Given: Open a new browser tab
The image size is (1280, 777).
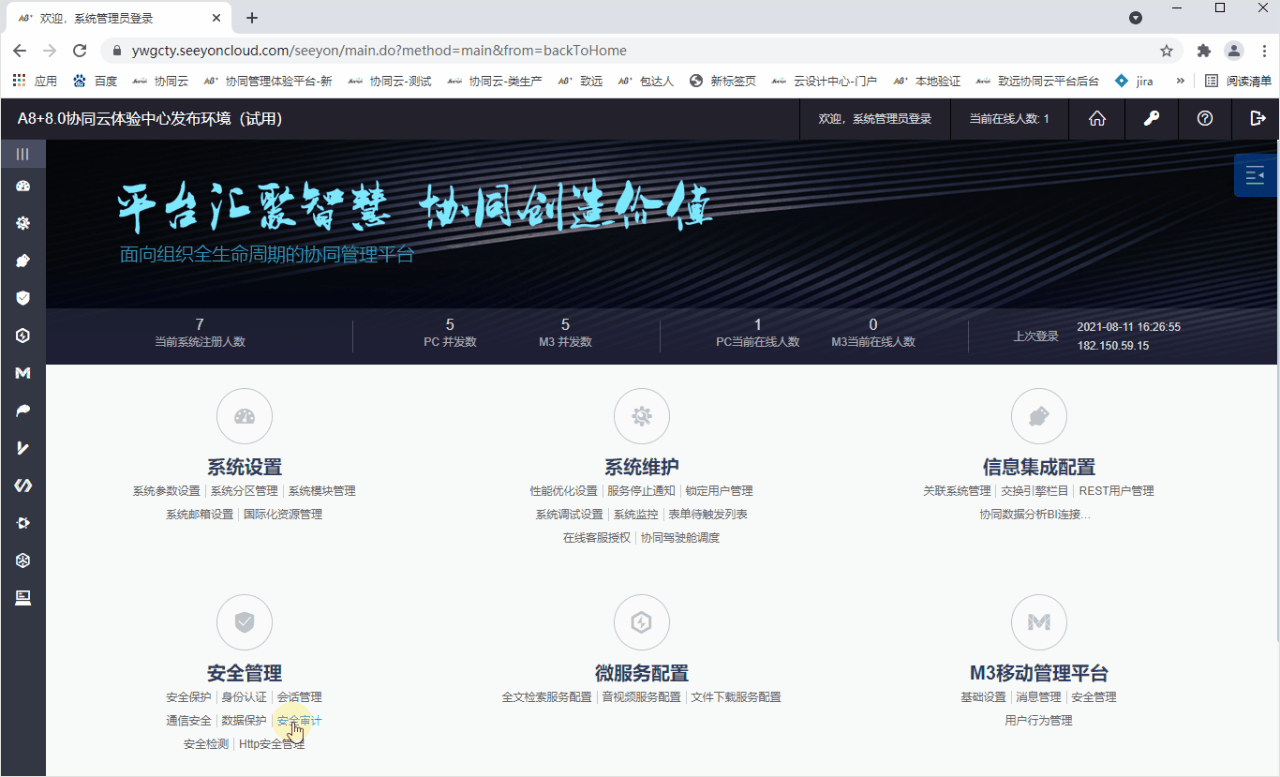Looking at the screenshot, I should [x=252, y=18].
